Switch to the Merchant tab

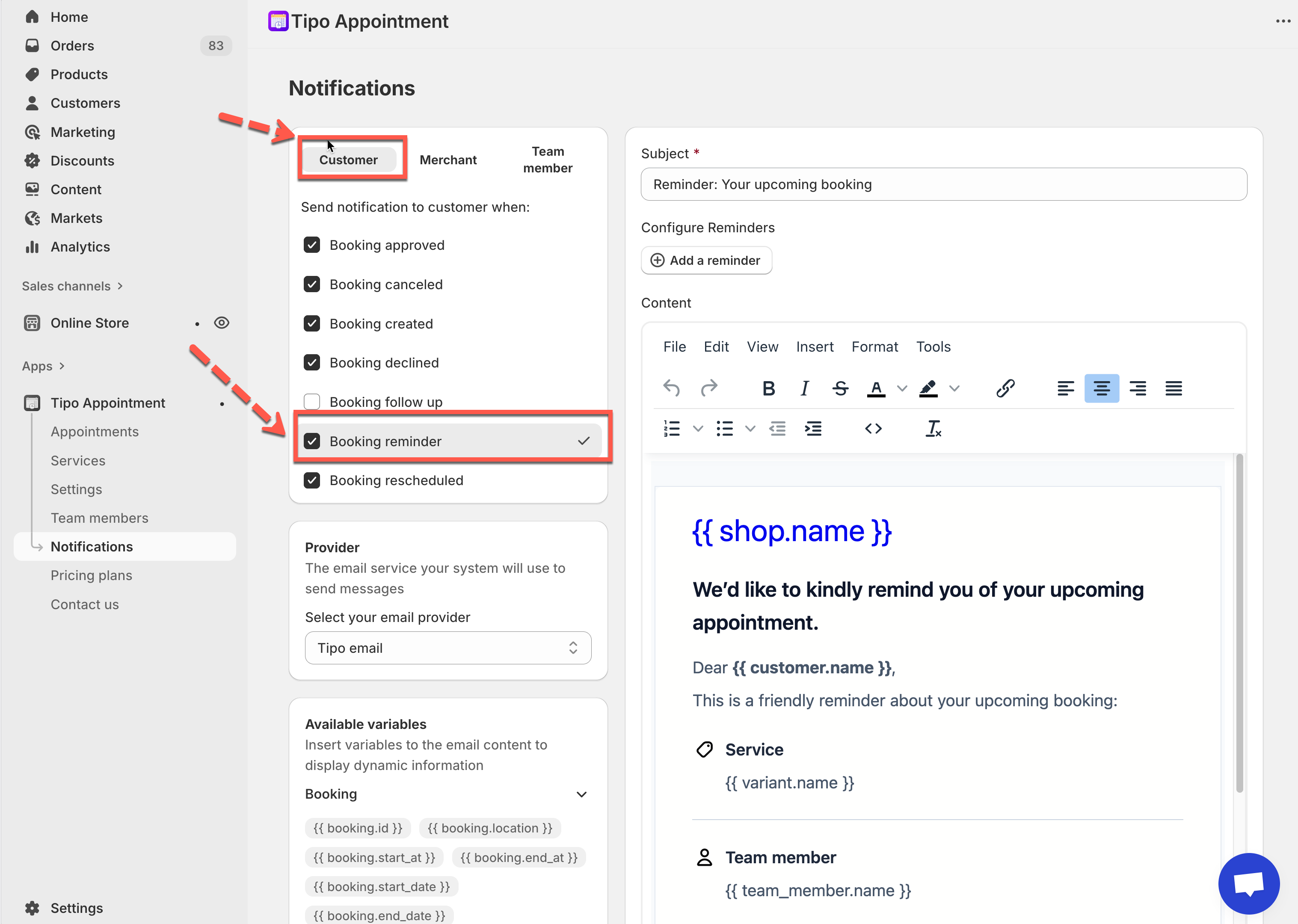[448, 160]
